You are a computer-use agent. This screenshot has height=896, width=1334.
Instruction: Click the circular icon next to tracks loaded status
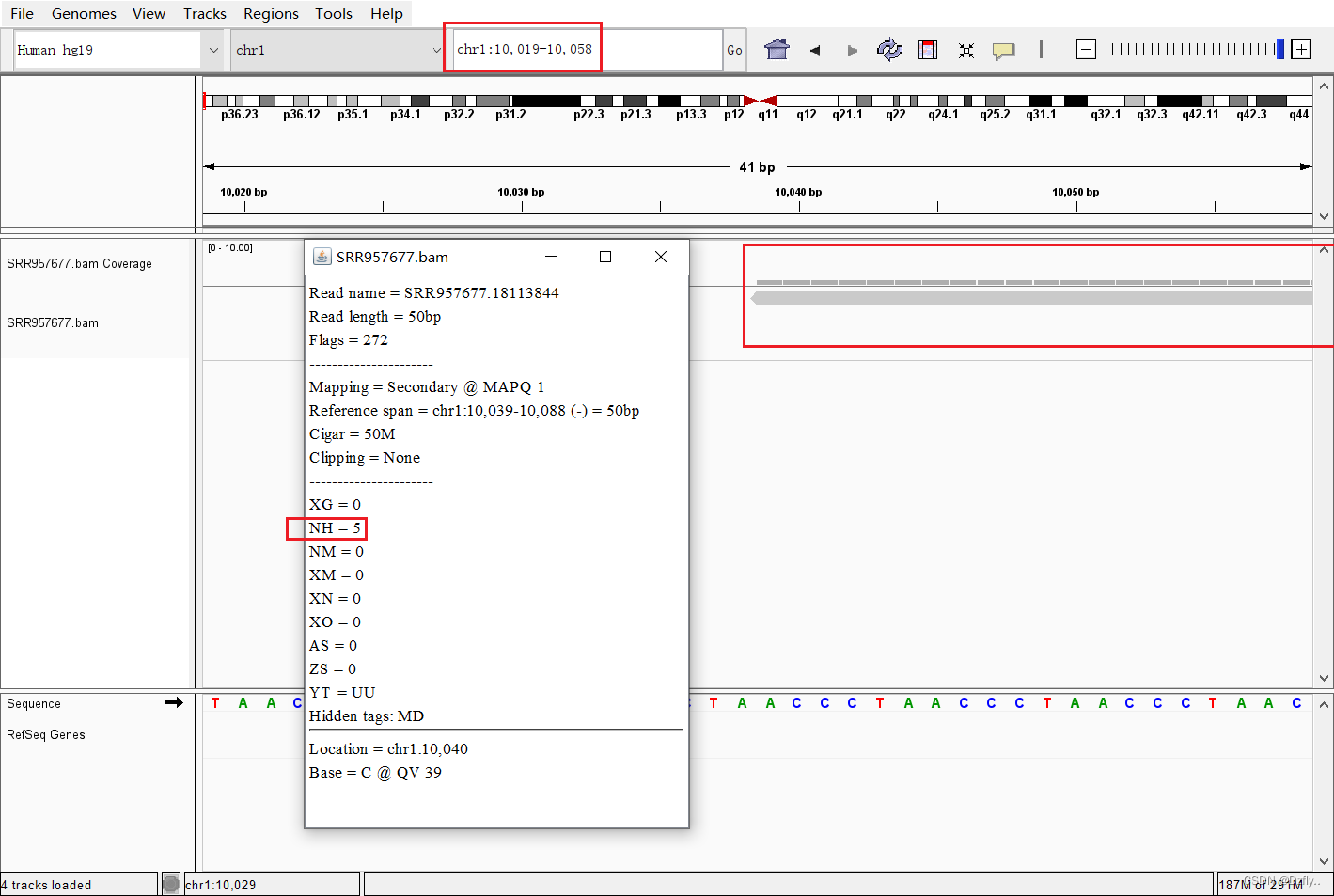(170, 884)
